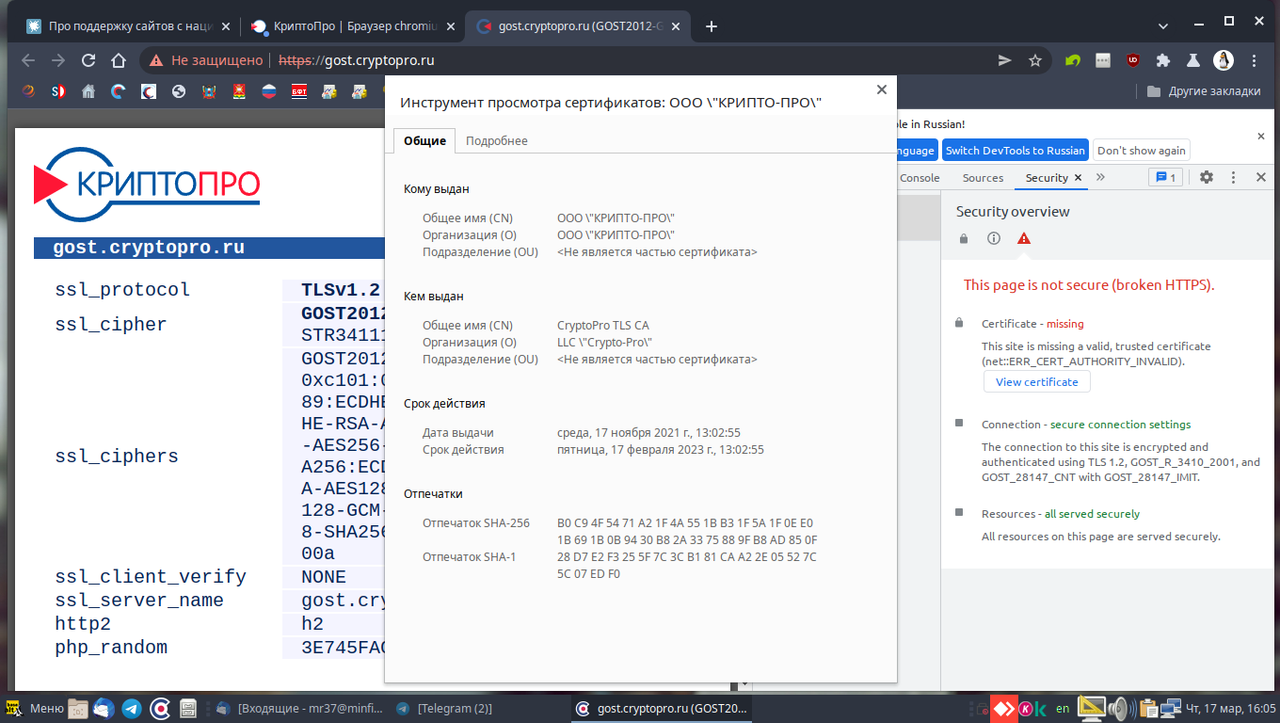Dismiss the DevTools language banner
Image resolution: width=1280 pixels, height=723 pixels.
point(1261,136)
